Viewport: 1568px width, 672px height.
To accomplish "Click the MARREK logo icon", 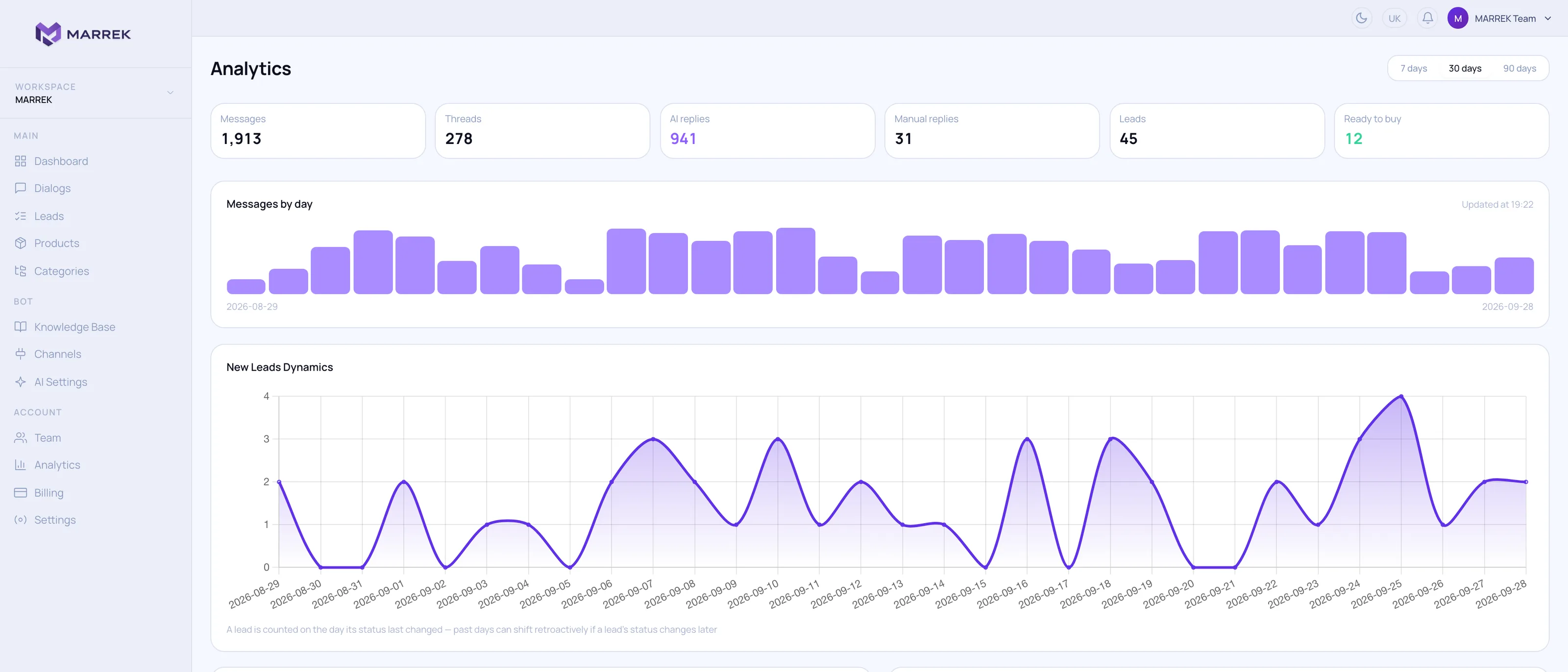I will click(48, 34).
